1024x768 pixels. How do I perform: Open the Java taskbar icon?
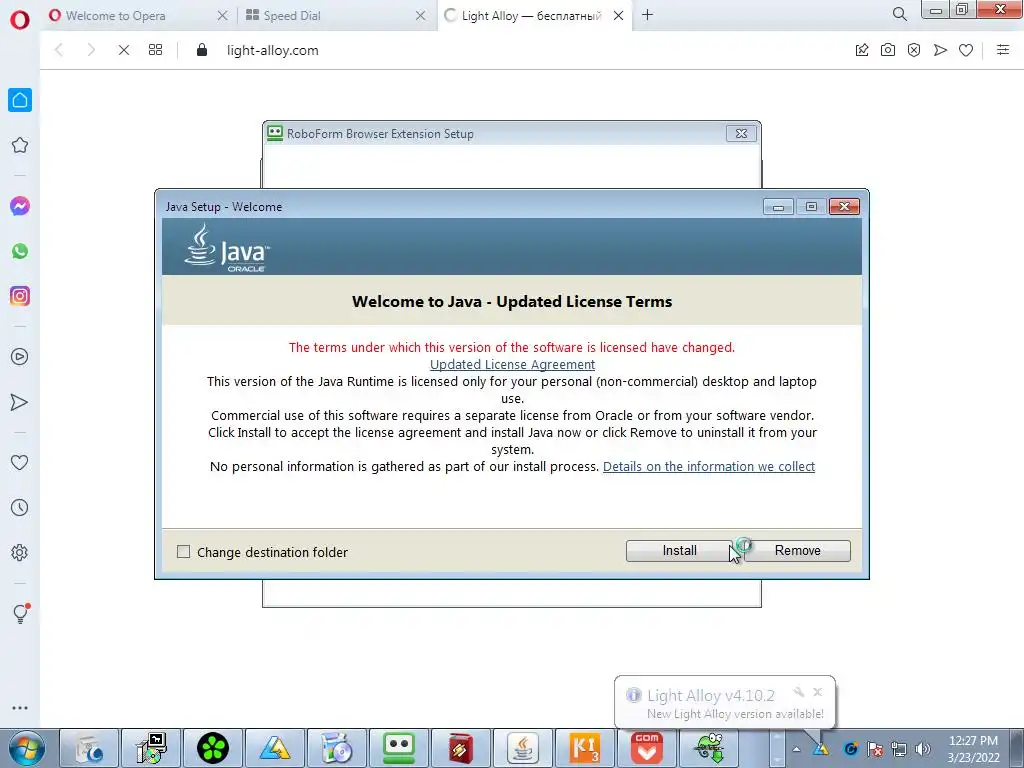tap(522, 748)
